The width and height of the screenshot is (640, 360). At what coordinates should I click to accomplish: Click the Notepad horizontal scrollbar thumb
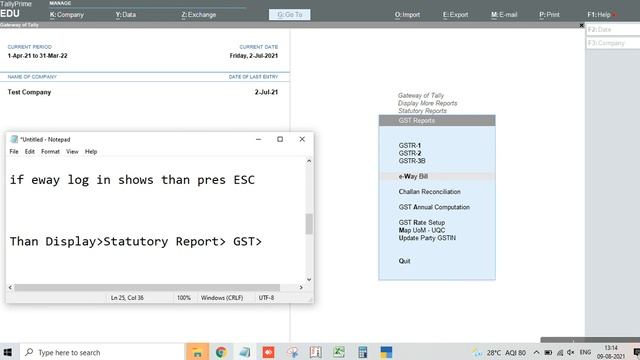(x=147, y=287)
